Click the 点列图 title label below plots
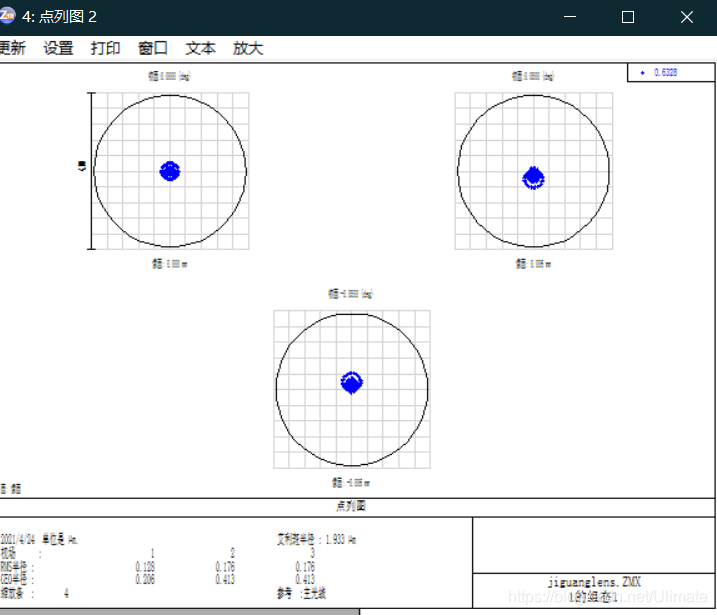Image resolution: width=717 pixels, height=615 pixels. click(351, 506)
